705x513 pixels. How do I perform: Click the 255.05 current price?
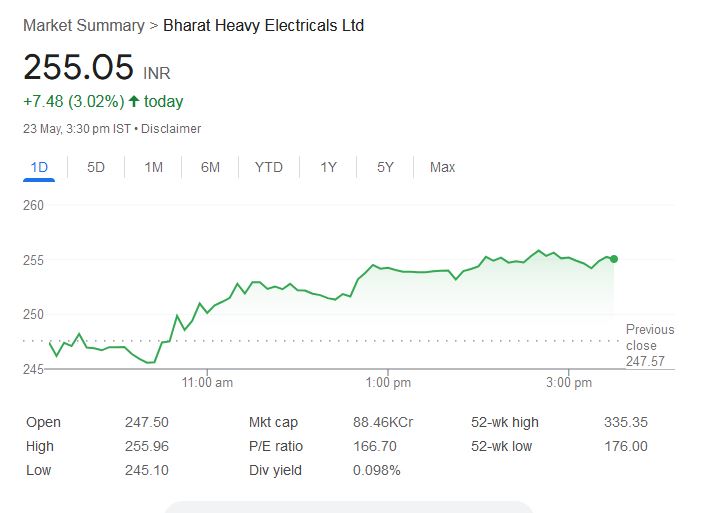click(x=78, y=67)
